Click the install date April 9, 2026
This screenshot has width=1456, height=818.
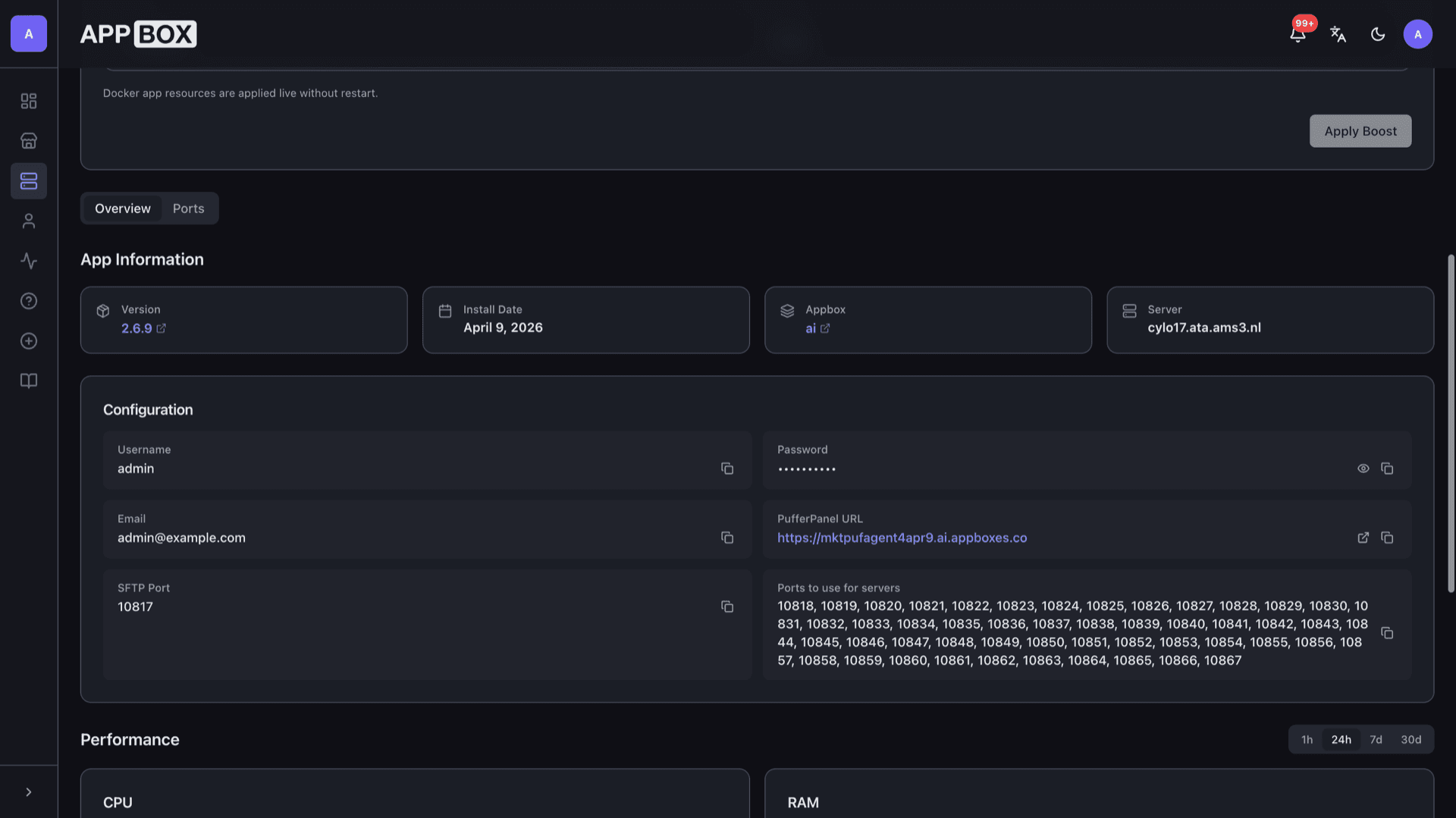click(x=503, y=328)
